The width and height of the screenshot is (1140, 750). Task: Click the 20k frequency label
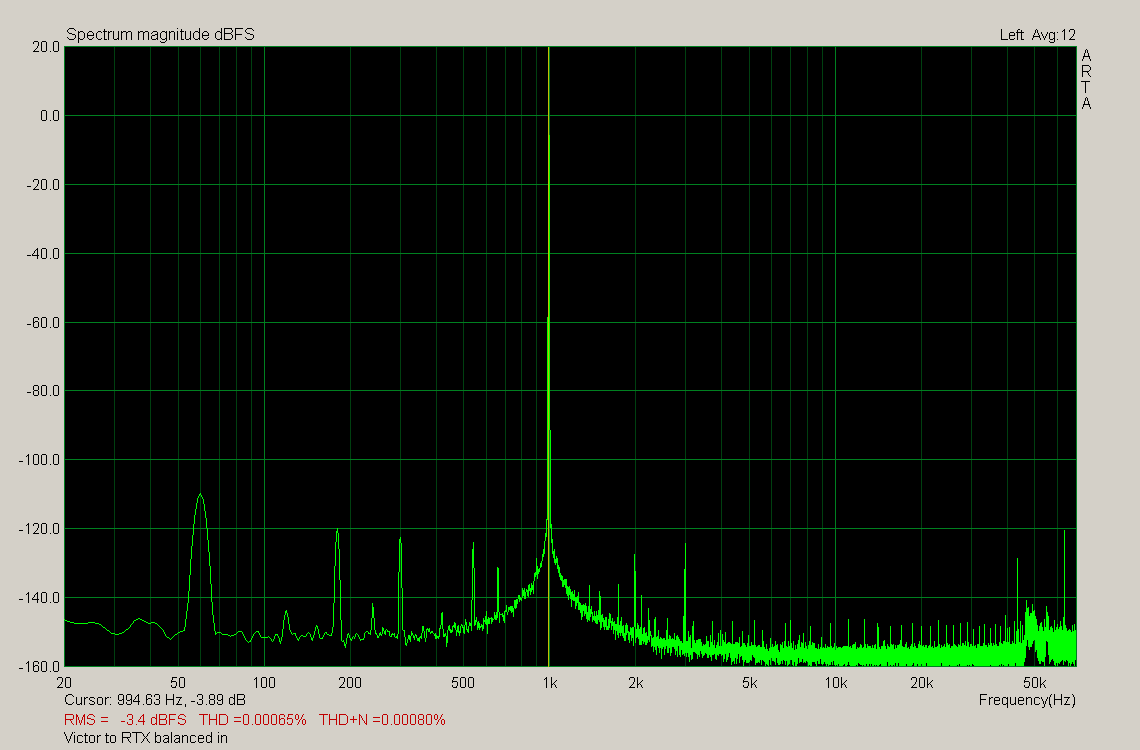tap(921, 682)
